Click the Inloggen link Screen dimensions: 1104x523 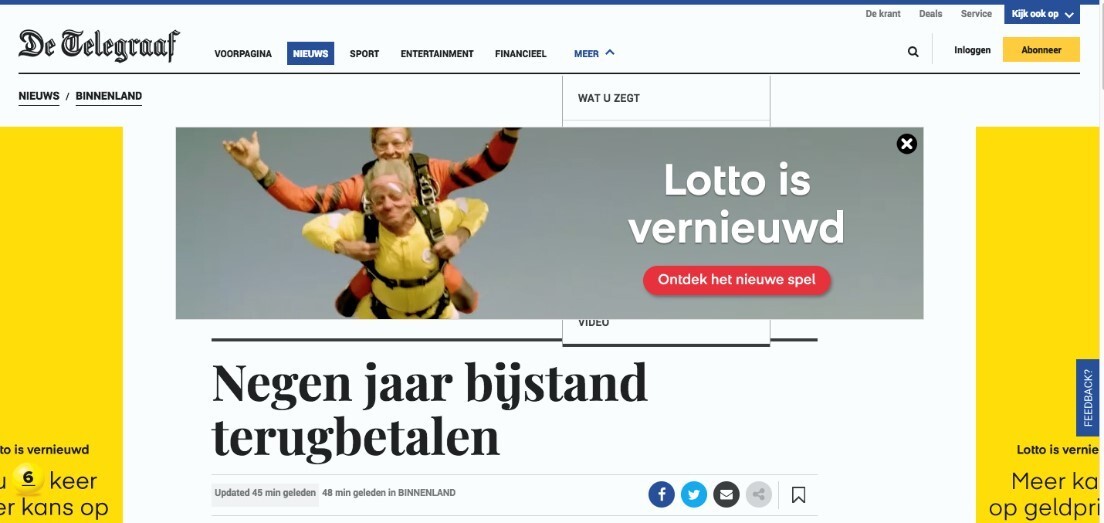[x=972, y=50]
